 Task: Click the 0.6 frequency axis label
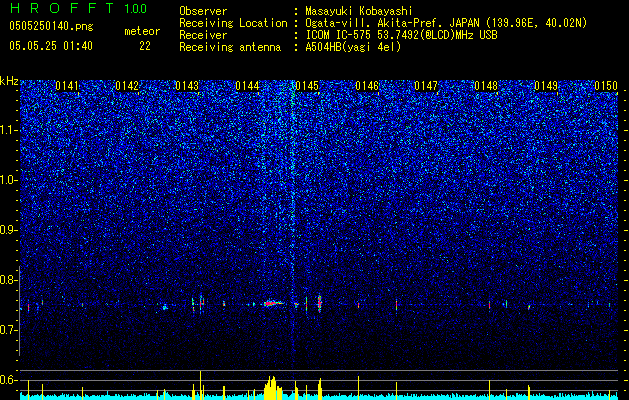pos(9,380)
